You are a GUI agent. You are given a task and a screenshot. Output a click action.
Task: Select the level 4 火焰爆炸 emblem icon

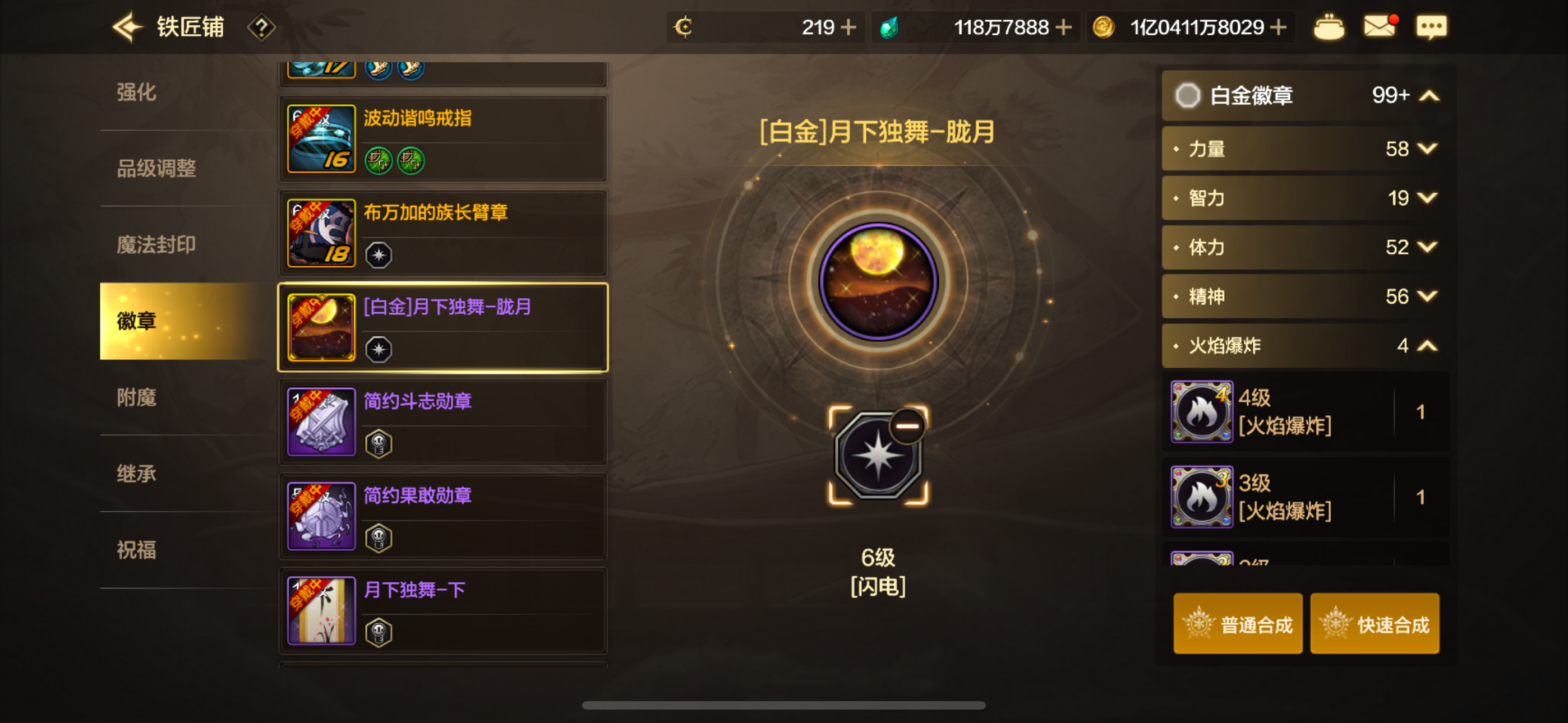click(x=1202, y=412)
